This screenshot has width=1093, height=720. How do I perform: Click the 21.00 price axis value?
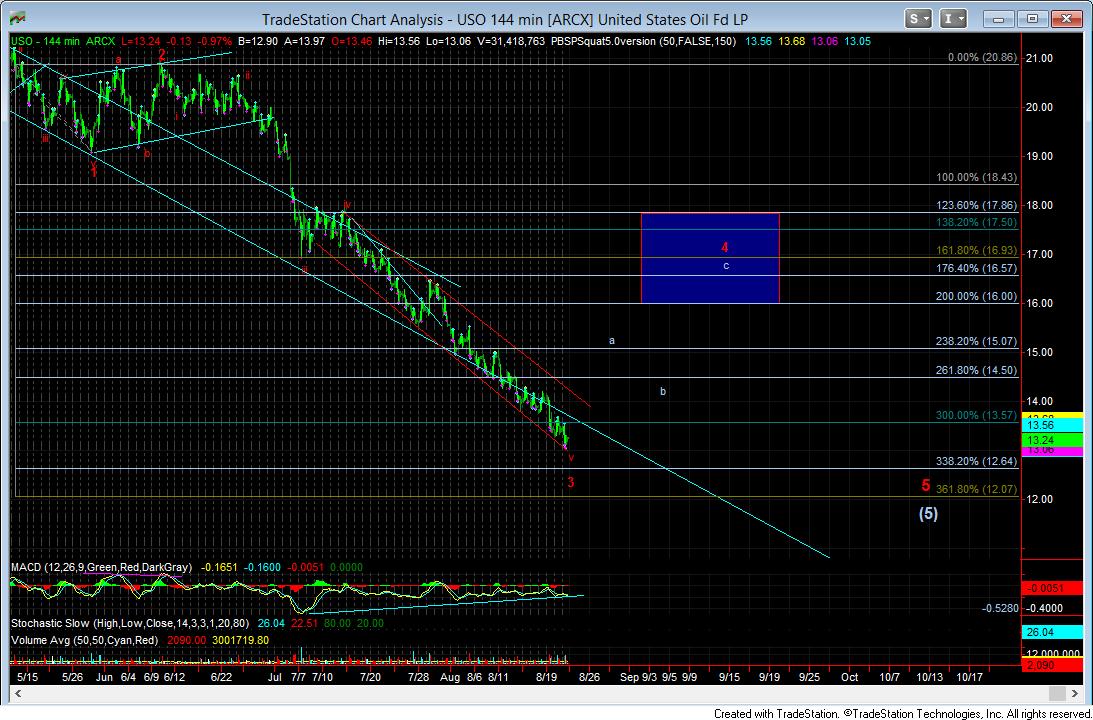click(x=1037, y=59)
